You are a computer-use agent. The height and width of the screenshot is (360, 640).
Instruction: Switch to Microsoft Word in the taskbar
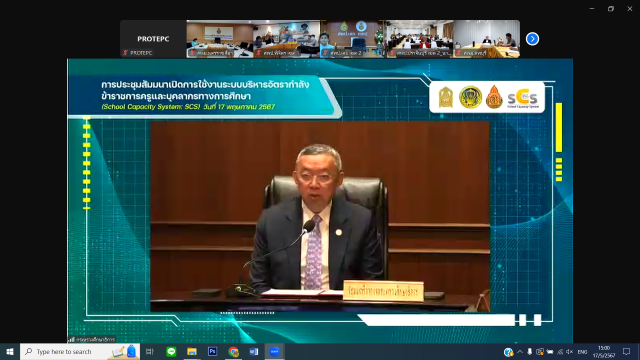pos(254,351)
